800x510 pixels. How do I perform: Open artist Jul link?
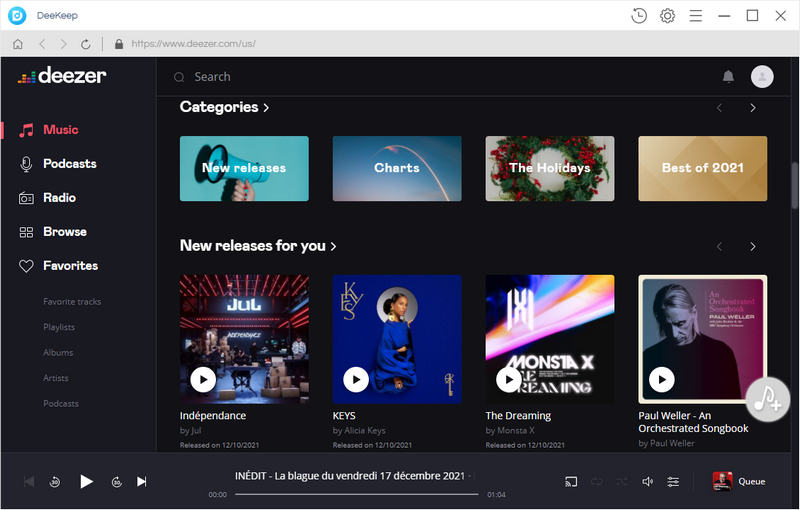click(x=196, y=430)
